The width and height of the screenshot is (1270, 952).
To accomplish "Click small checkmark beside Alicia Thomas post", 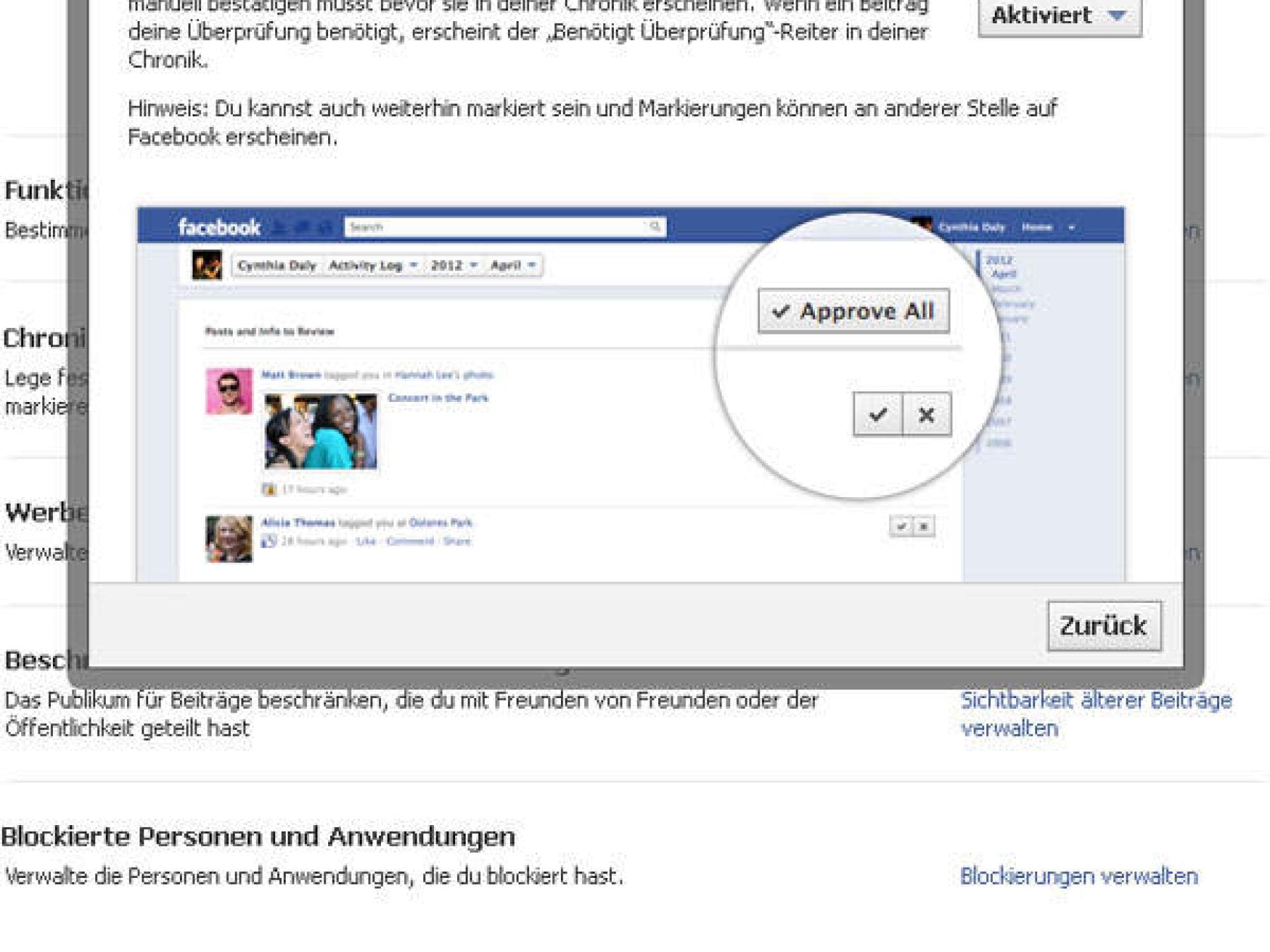I will (900, 526).
